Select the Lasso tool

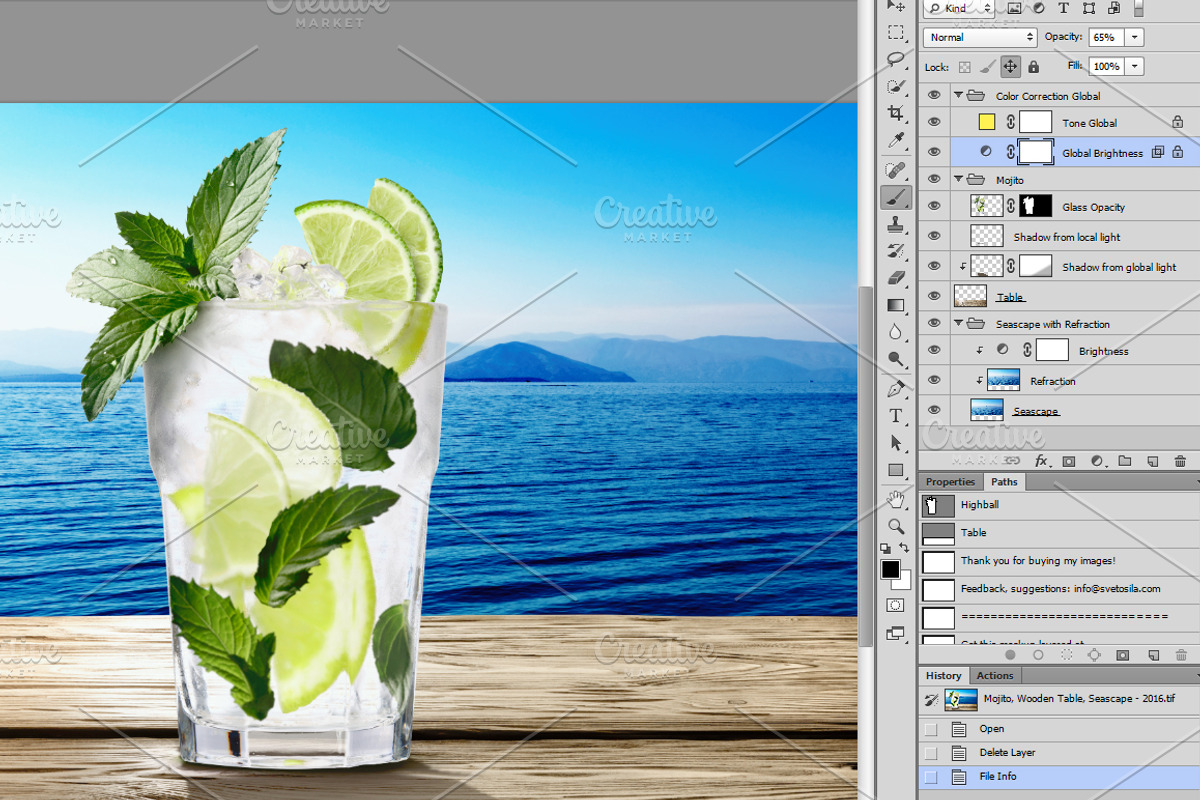pos(896,59)
